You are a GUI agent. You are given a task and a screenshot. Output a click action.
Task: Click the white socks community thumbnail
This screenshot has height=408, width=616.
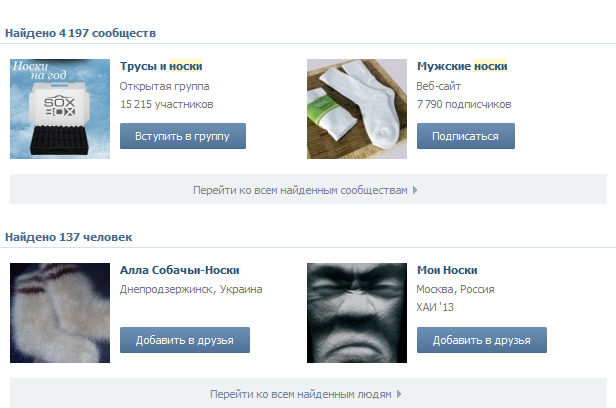click(357, 109)
